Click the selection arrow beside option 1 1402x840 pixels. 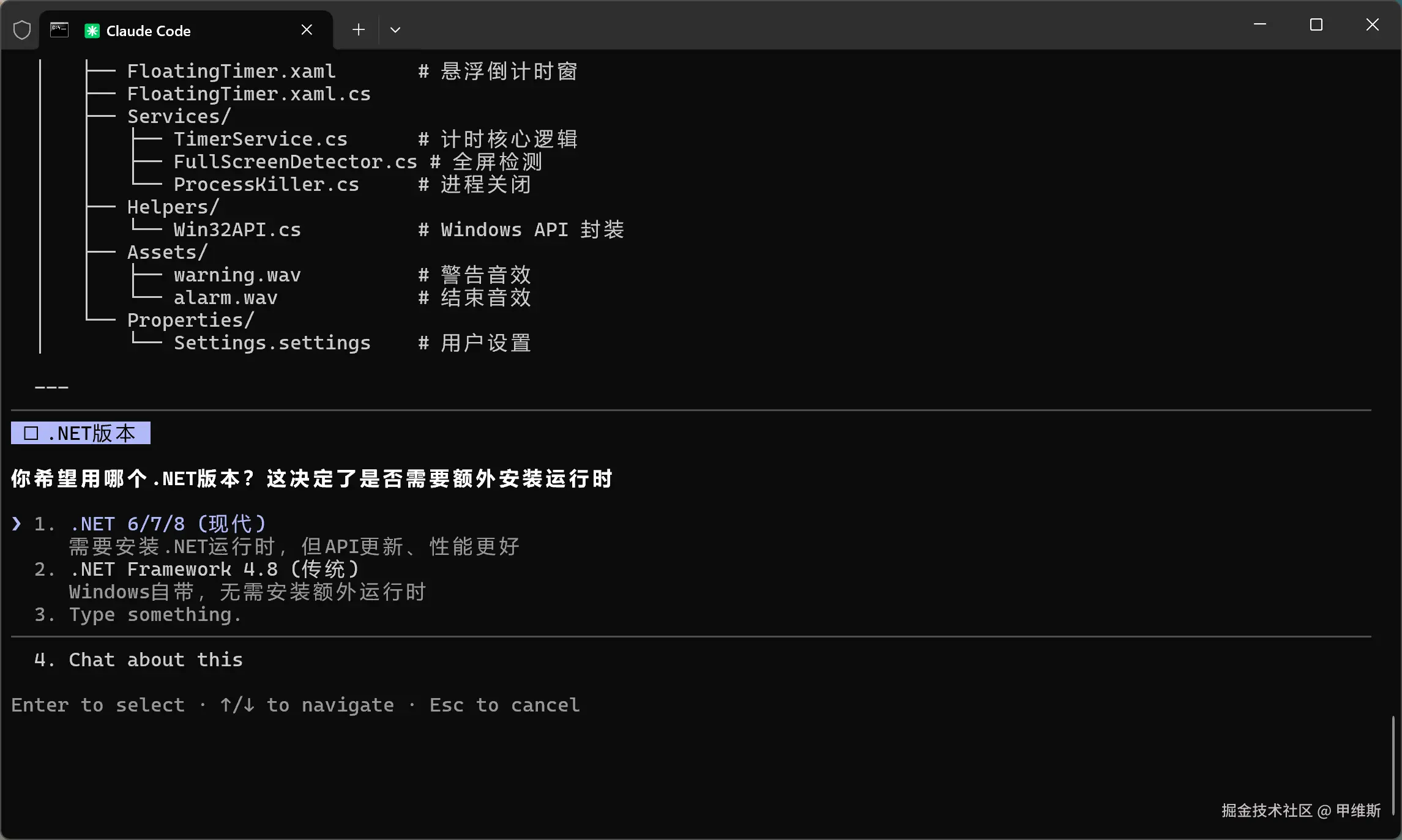tap(17, 524)
